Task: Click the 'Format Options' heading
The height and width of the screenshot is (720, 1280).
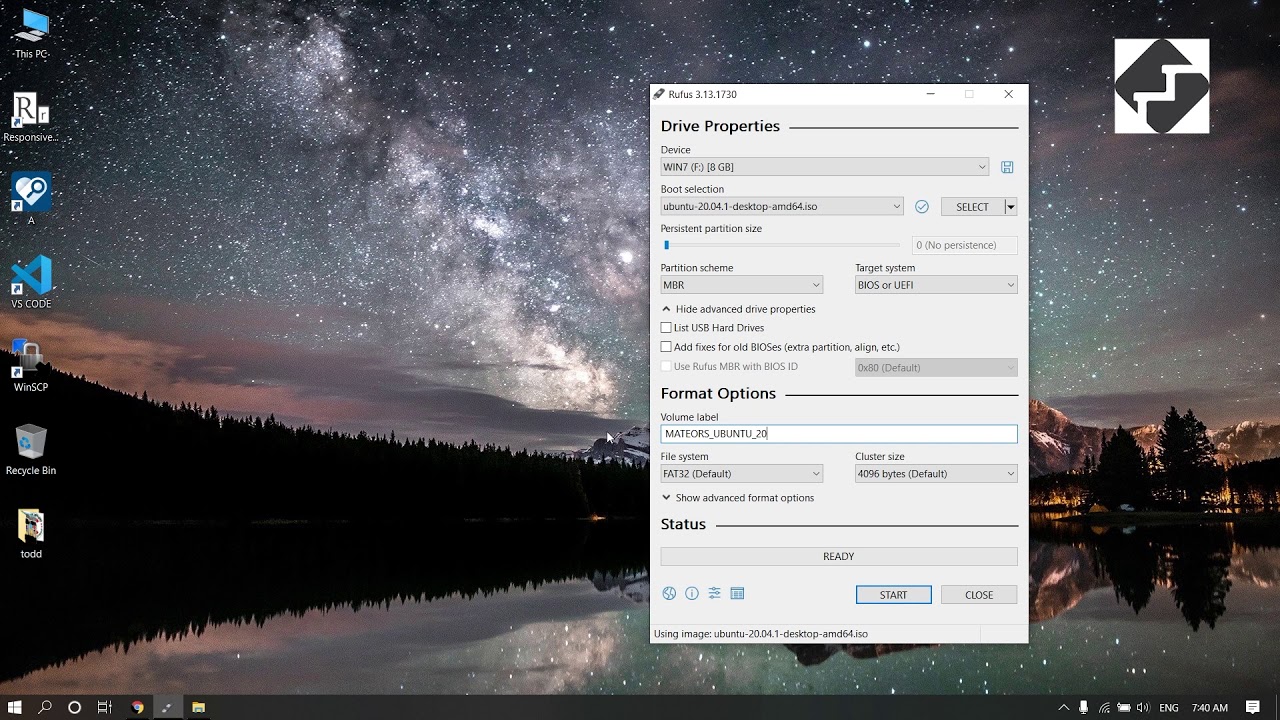Action: (718, 394)
